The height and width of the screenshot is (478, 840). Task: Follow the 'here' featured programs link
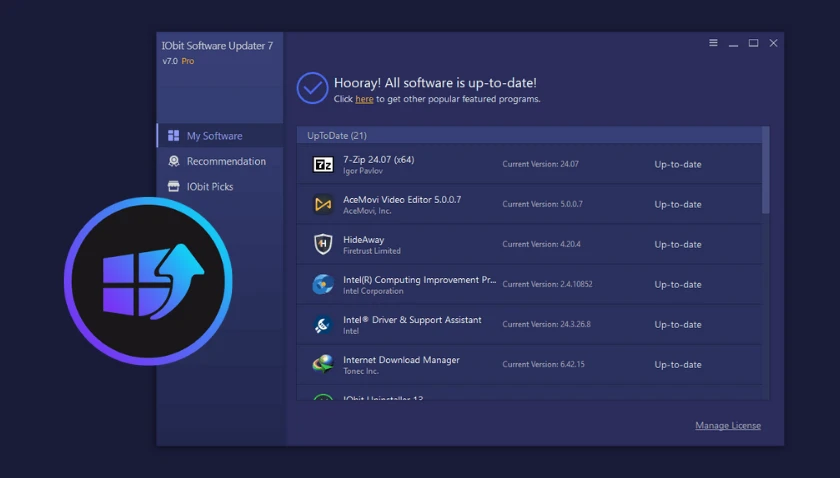pos(364,99)
